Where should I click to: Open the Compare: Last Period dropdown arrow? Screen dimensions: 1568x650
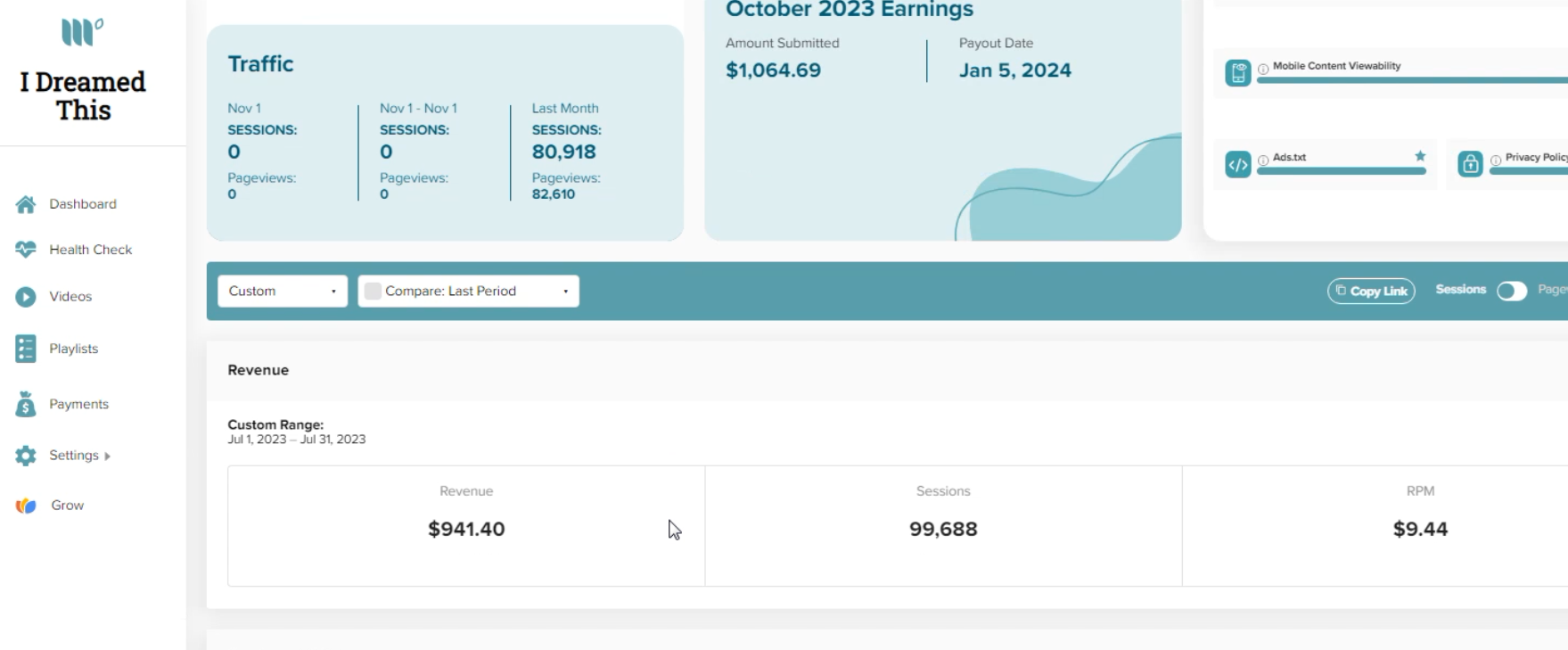565,292
